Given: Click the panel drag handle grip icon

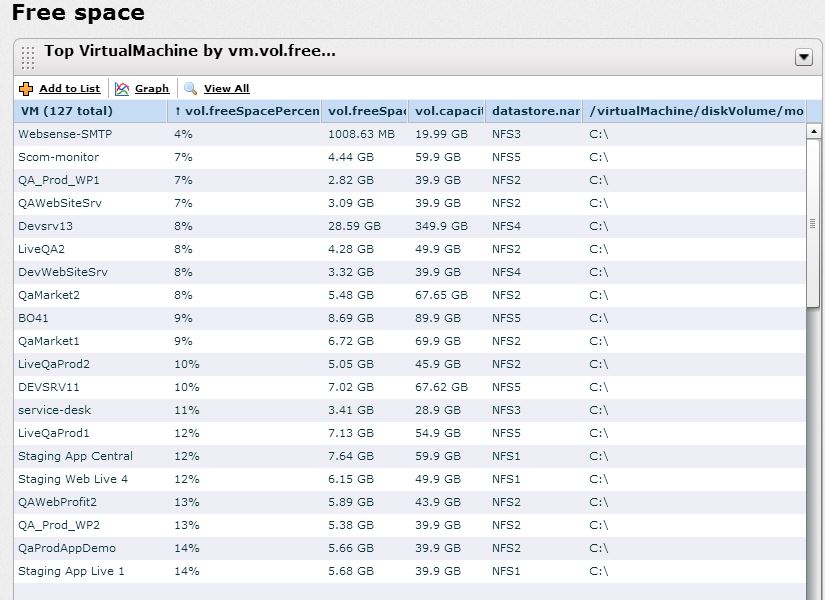Looking at the screenshot, I should [28, 57].
